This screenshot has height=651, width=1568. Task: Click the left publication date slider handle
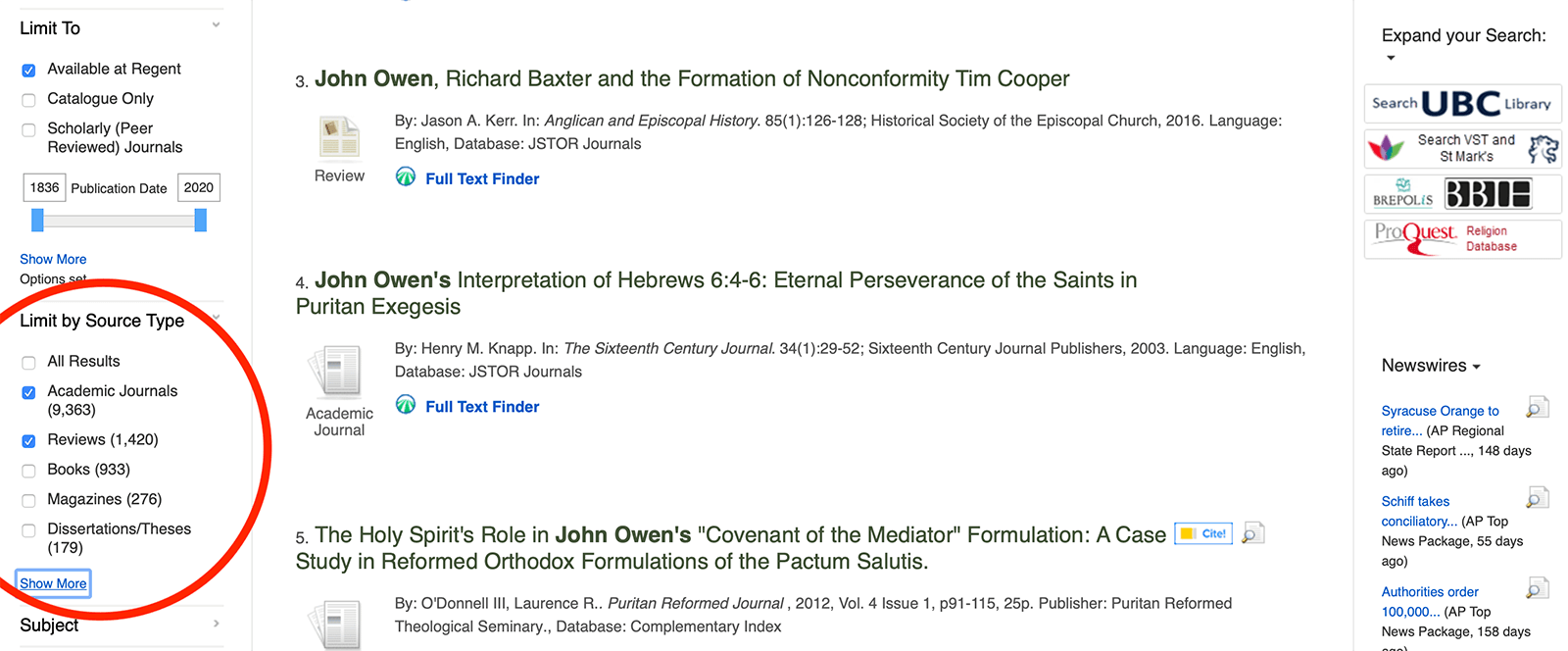pyautogui.click(x=37, y=221)
